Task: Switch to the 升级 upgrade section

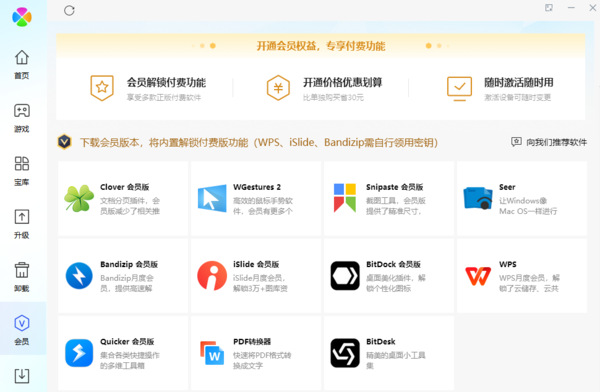Action: [22, 224]
